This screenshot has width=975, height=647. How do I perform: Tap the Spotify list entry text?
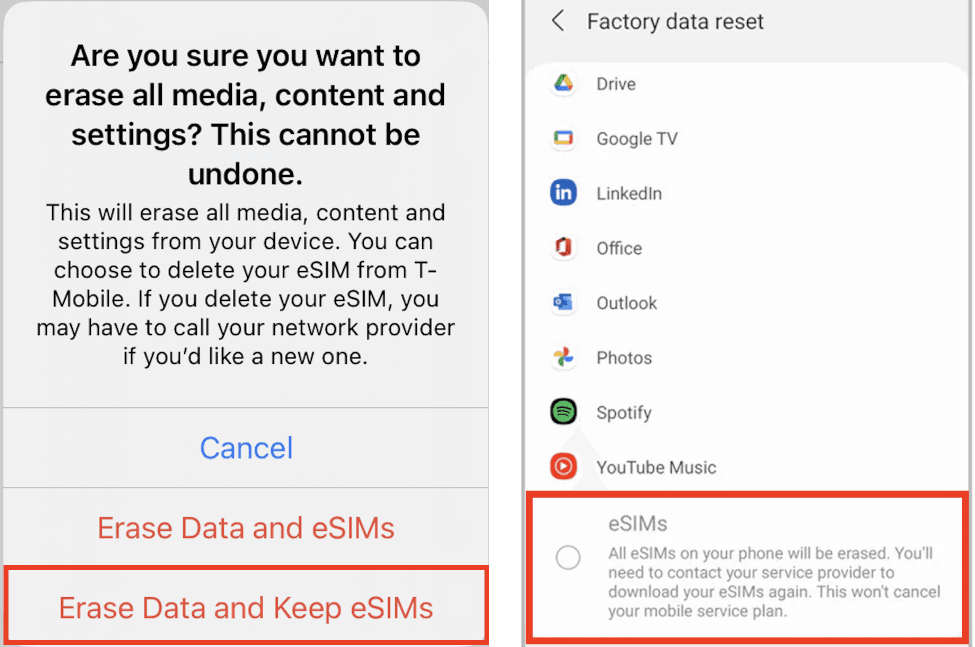point(624,413)
